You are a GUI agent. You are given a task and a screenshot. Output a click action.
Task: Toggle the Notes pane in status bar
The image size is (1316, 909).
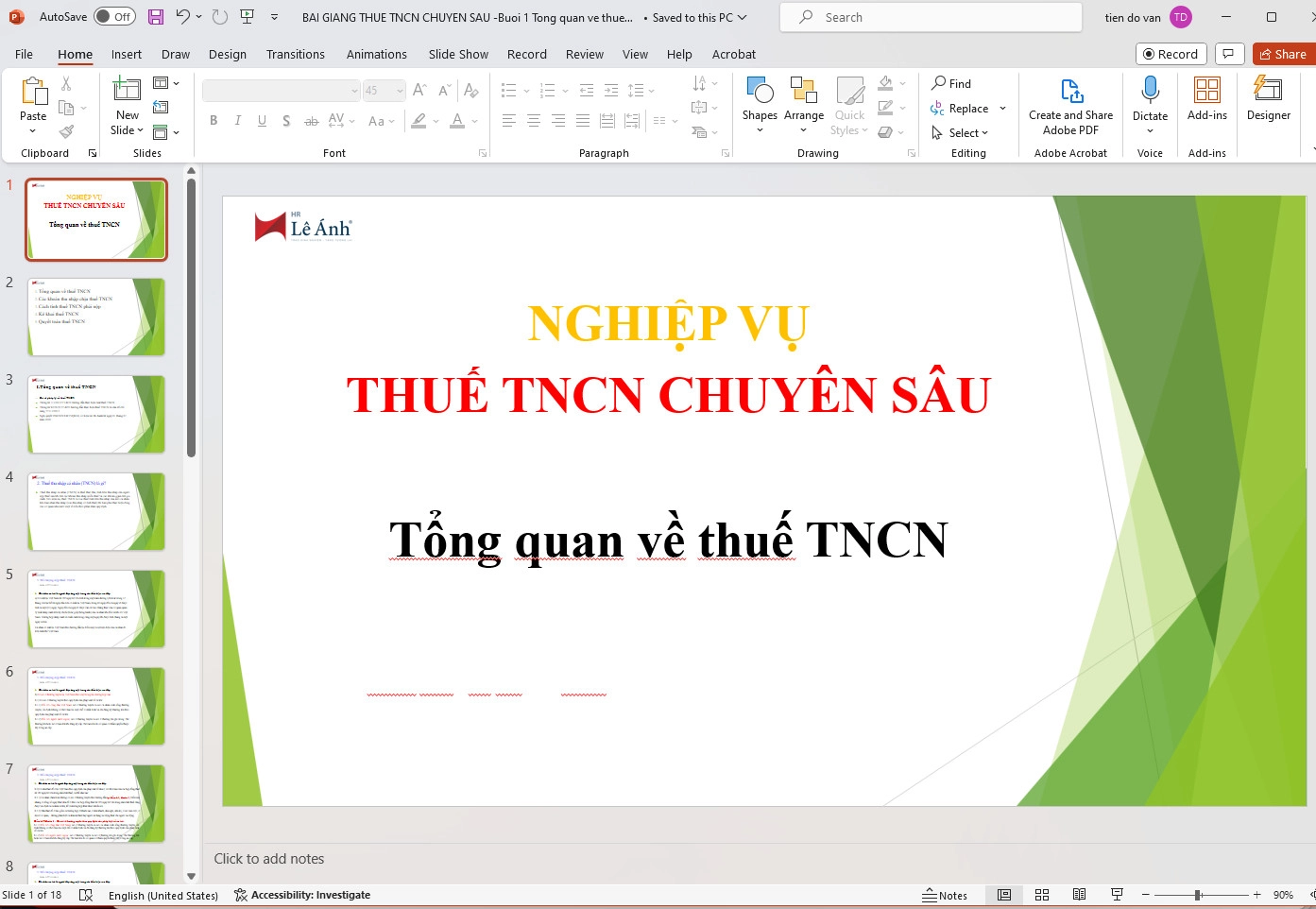click(x=945, y=895)
